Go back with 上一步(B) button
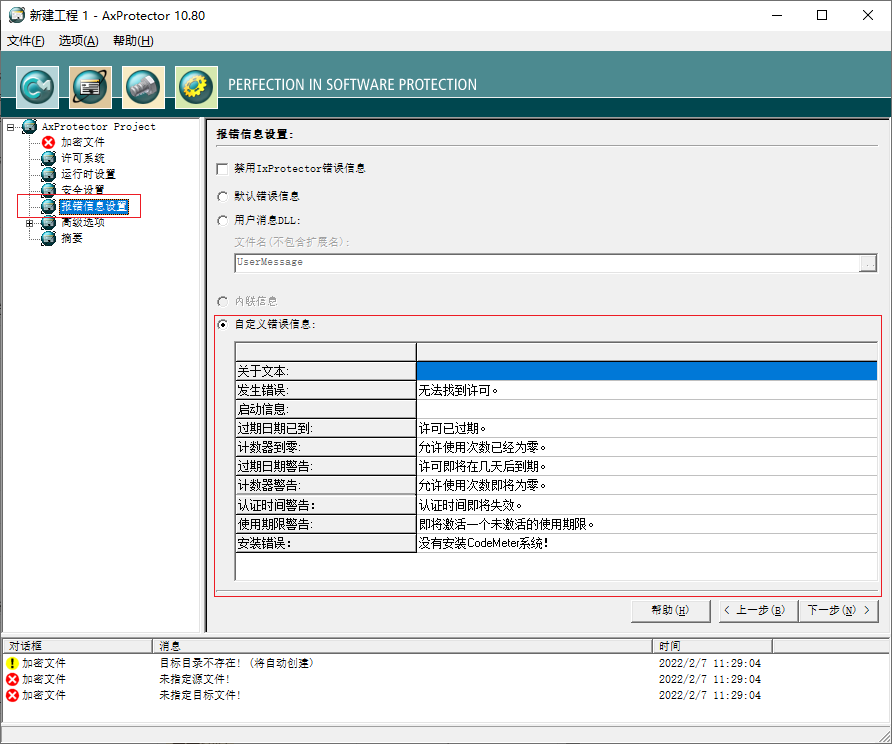 [x=758, y=611]
